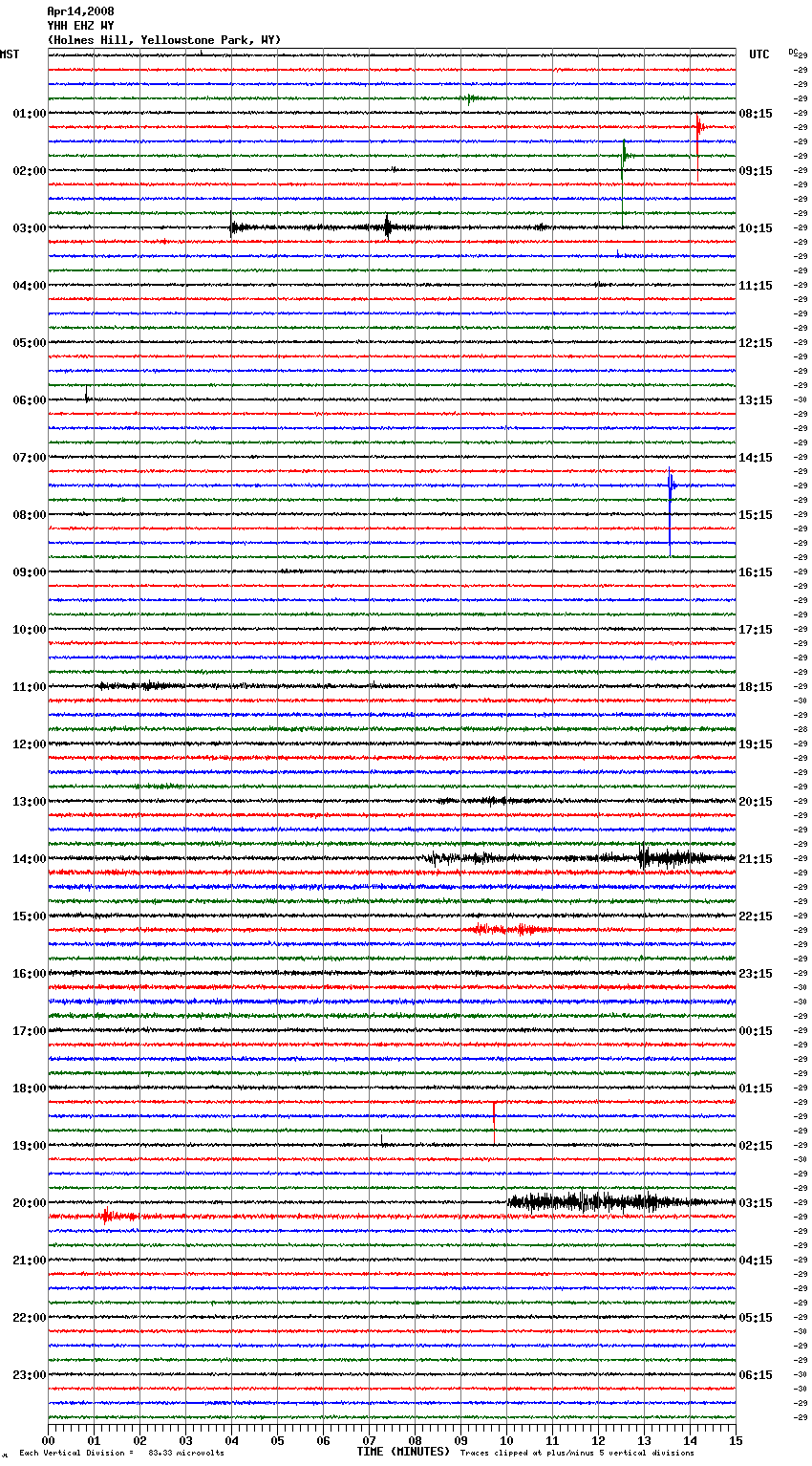Click the 06:15 UTC time label
The width and height of the screenshot is (812, 1466).
[x=756, y=1375]
